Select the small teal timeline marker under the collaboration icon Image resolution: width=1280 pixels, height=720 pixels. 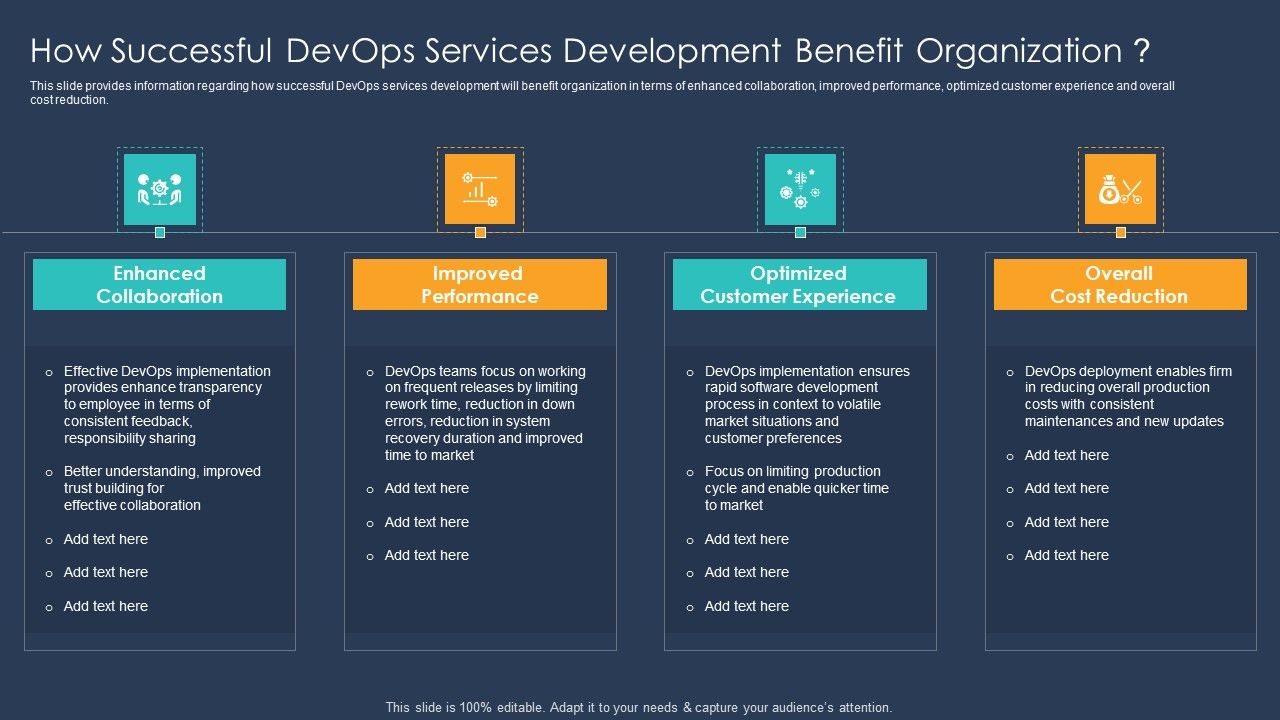pyautogui.click(x=160, y=232)
